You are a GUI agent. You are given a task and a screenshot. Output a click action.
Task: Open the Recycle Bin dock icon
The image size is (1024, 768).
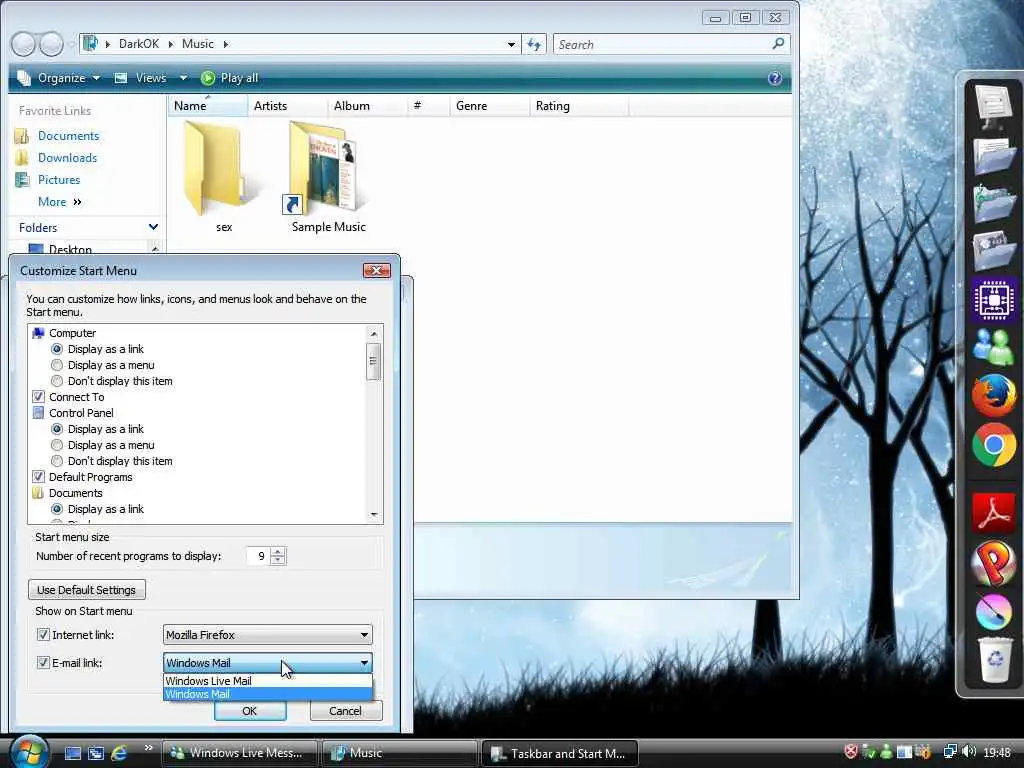995,660
